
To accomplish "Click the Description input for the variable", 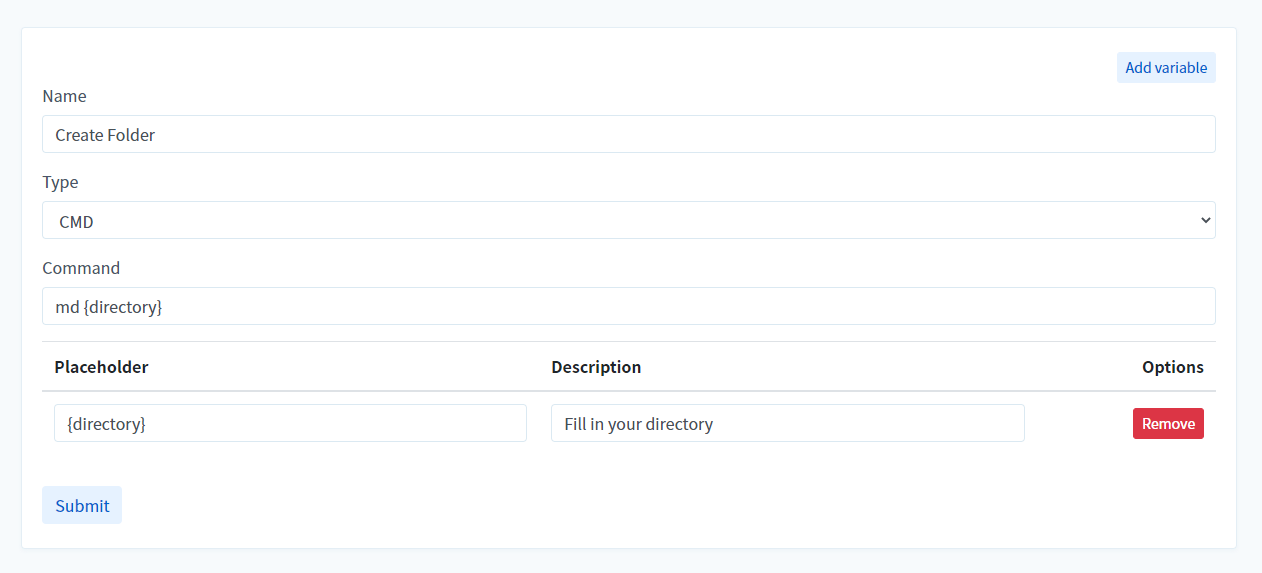I will point(787,424).
